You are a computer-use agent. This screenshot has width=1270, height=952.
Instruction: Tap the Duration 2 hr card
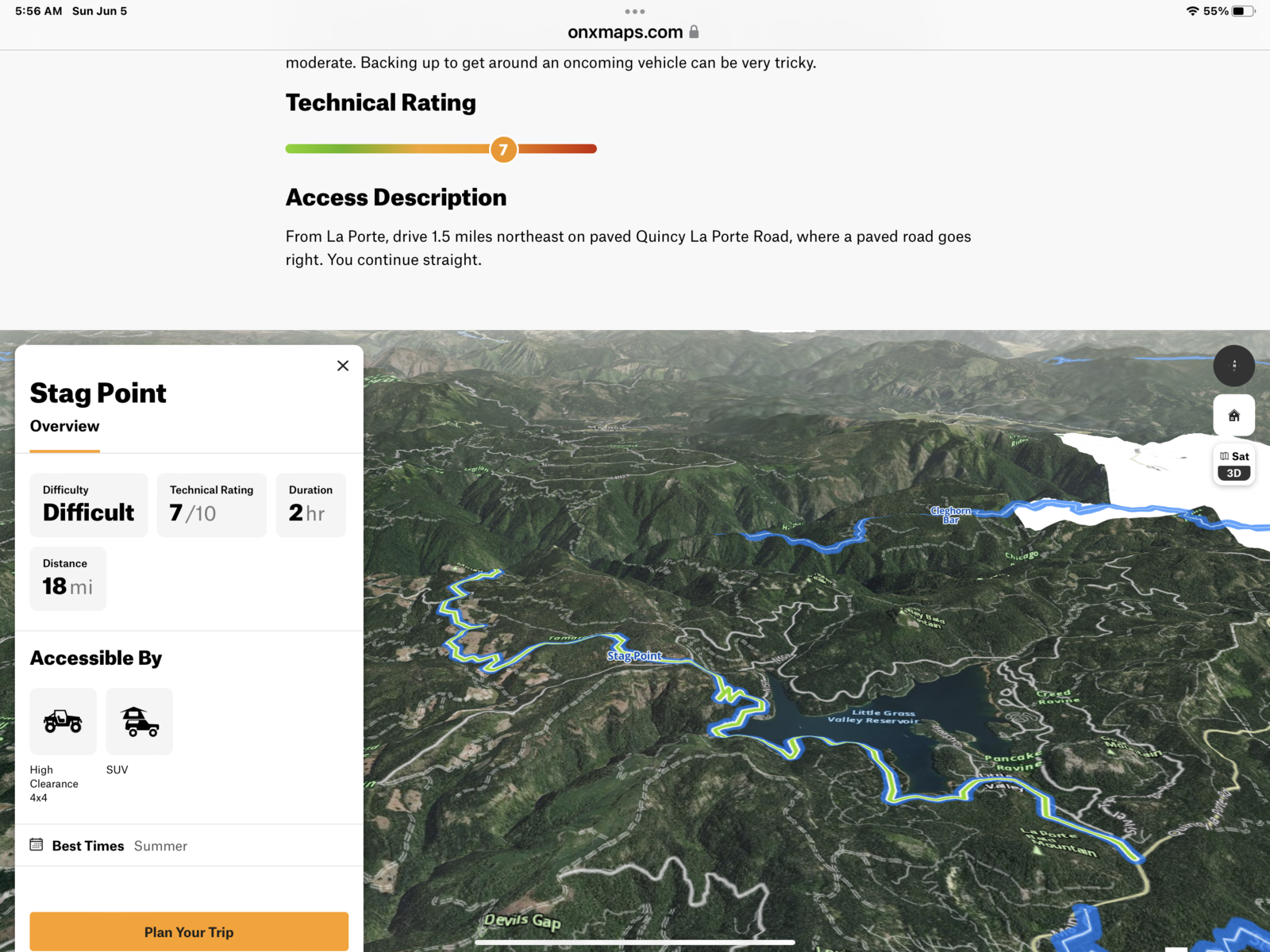coord(310,505)
